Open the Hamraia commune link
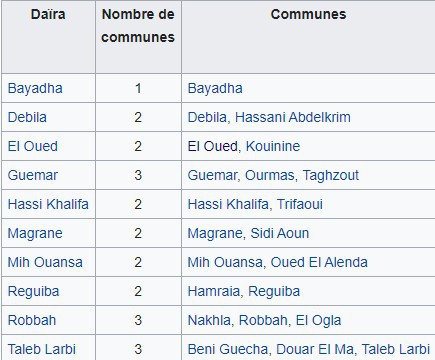 (x=214, y=291)
